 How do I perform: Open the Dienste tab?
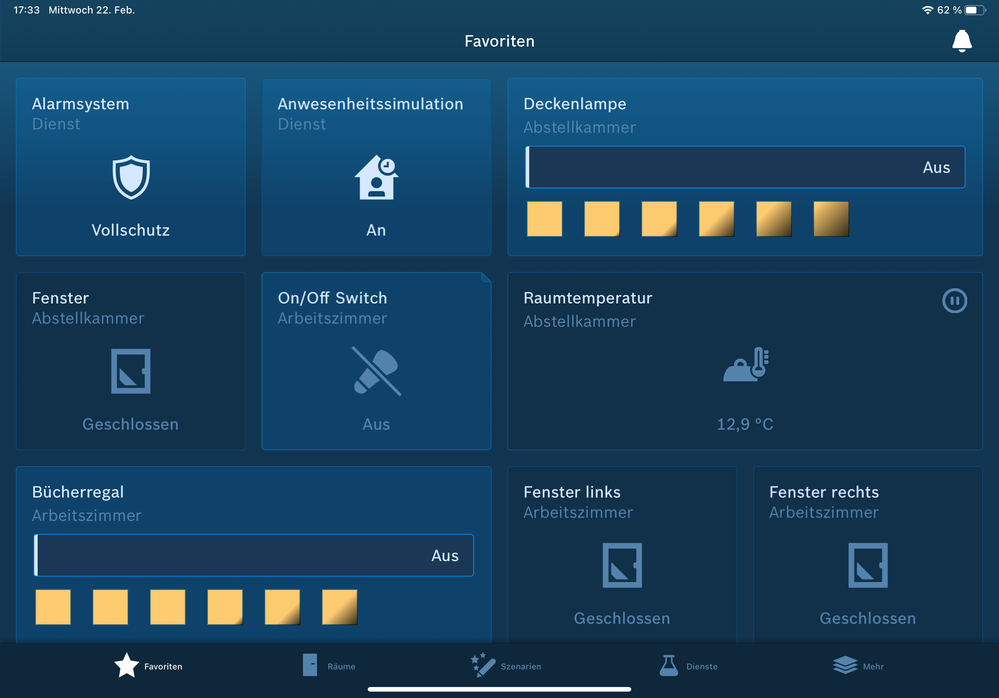coord(688,666)
